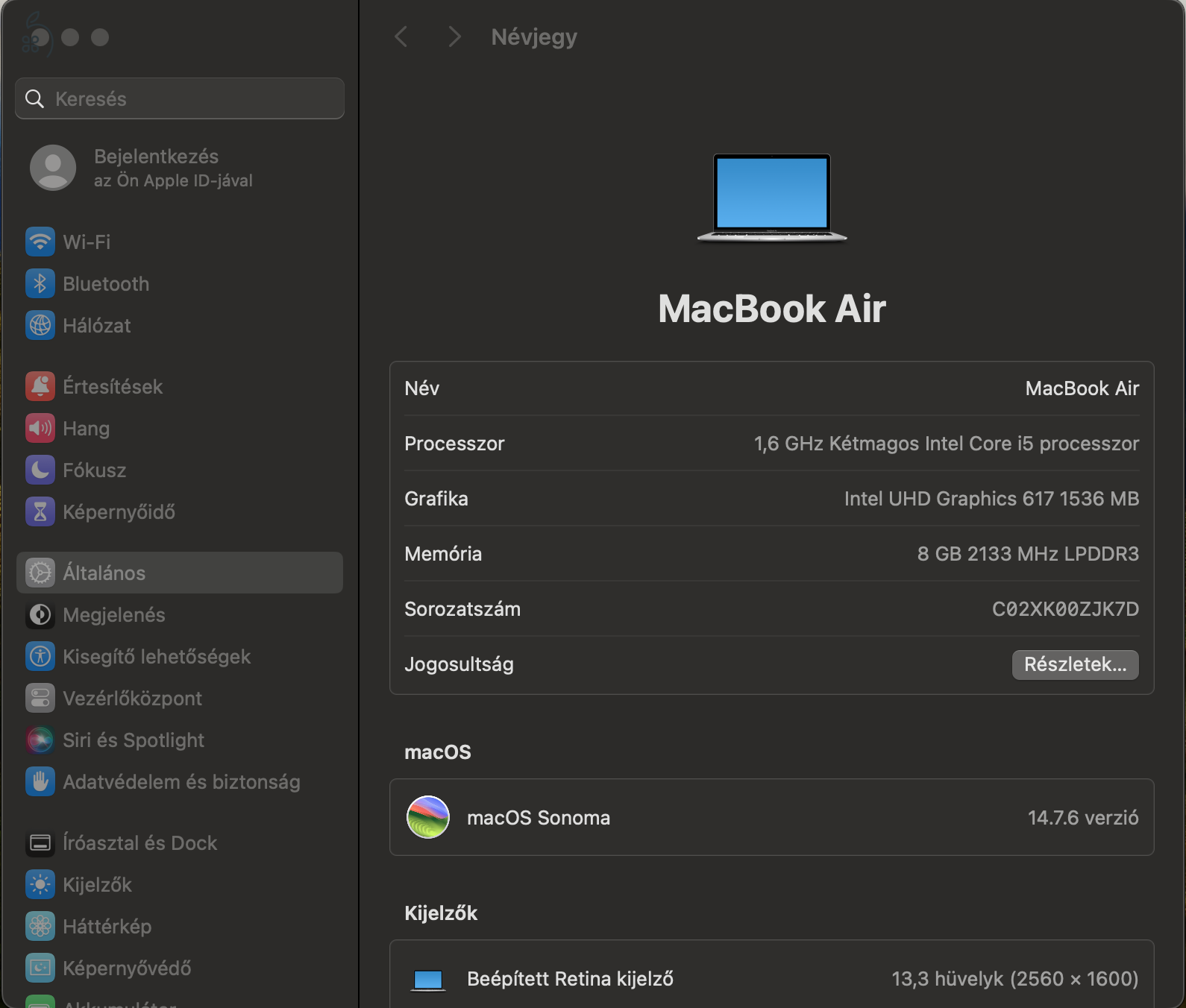The width and height of the screenshot is (1186, 1008).
Task: Click the Keresés search field
Action: point(180,98)
